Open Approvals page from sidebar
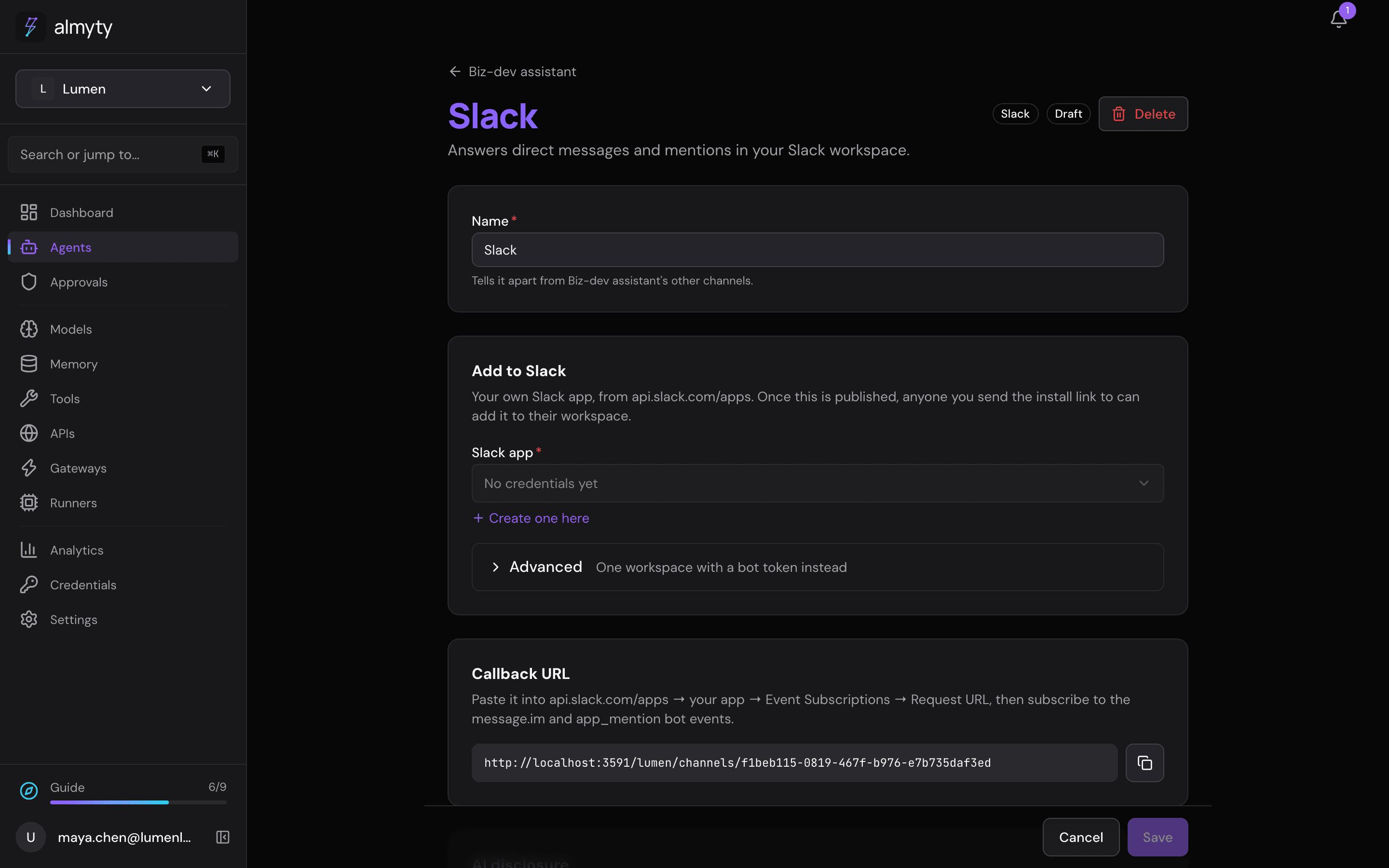This screenshot has width=1389, height=868. (x=123, y=282)
